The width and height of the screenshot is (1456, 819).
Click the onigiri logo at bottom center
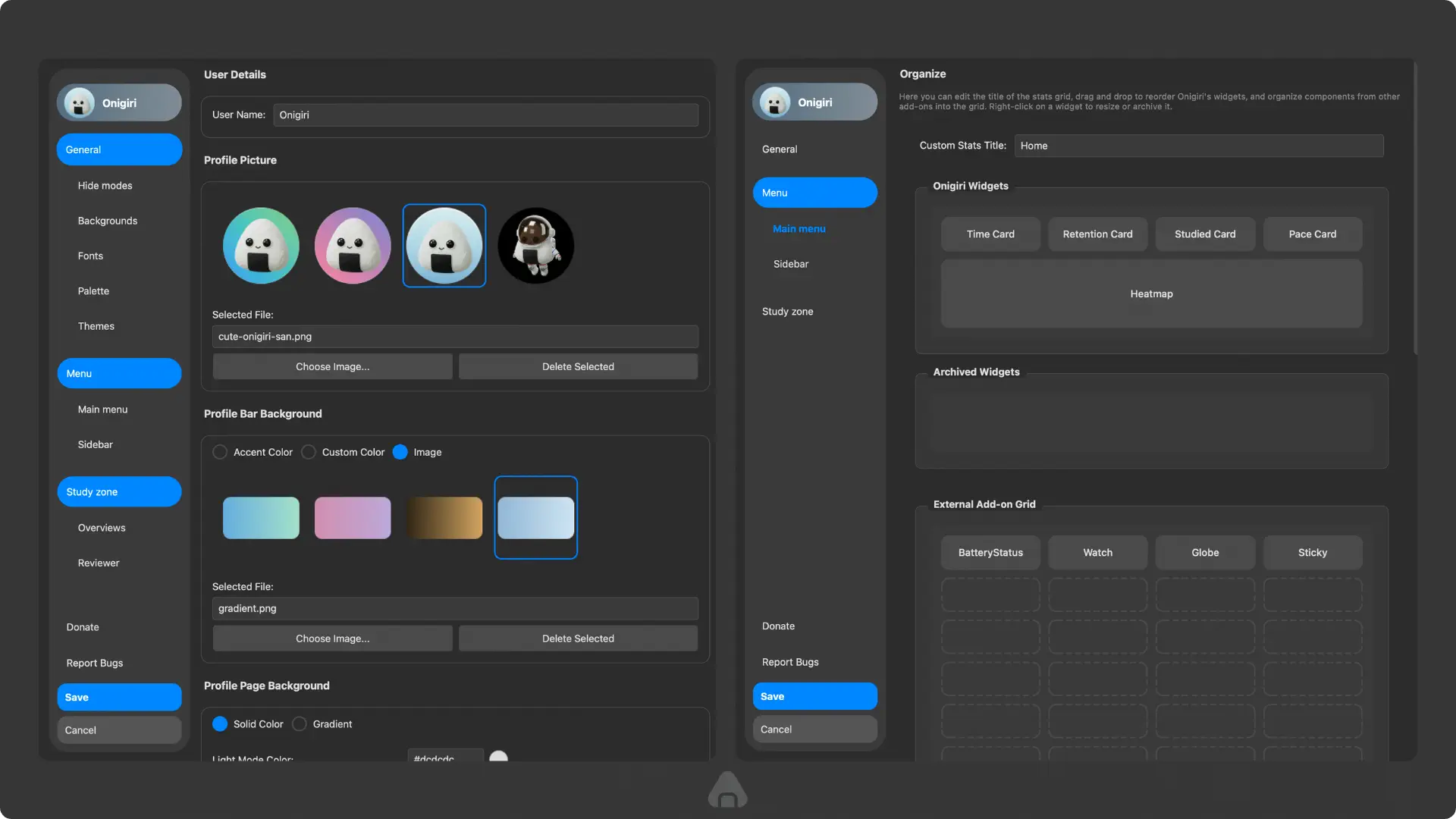pyautogui.click(x=727, y=789)
